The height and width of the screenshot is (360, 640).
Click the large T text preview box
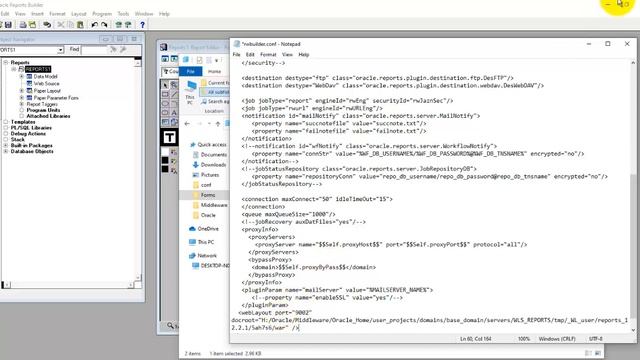169,137
